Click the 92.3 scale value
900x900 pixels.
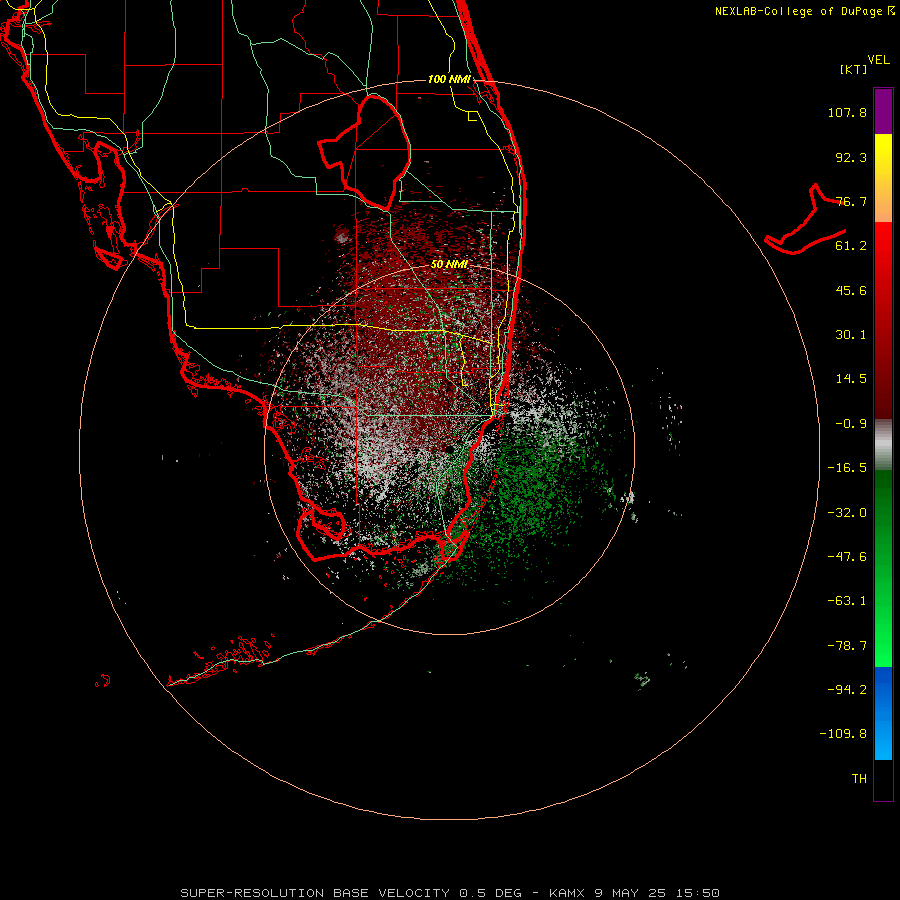pos(851,157)
